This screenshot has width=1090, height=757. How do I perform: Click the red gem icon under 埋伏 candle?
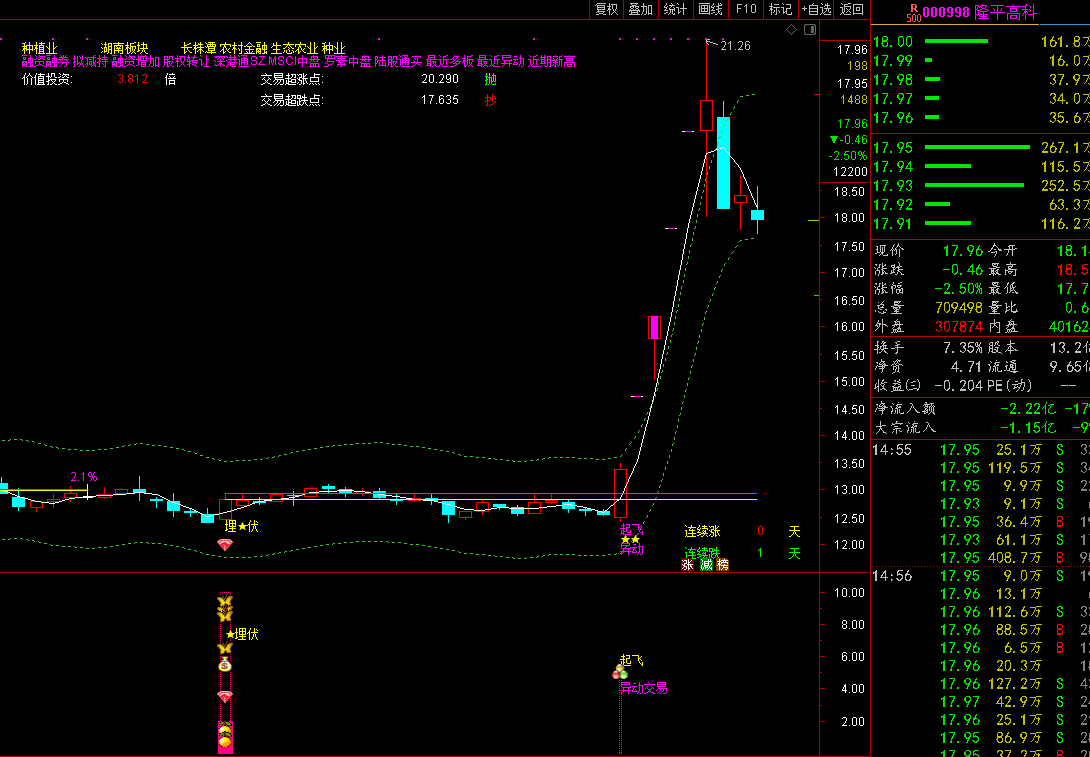(x=225, y=544)
